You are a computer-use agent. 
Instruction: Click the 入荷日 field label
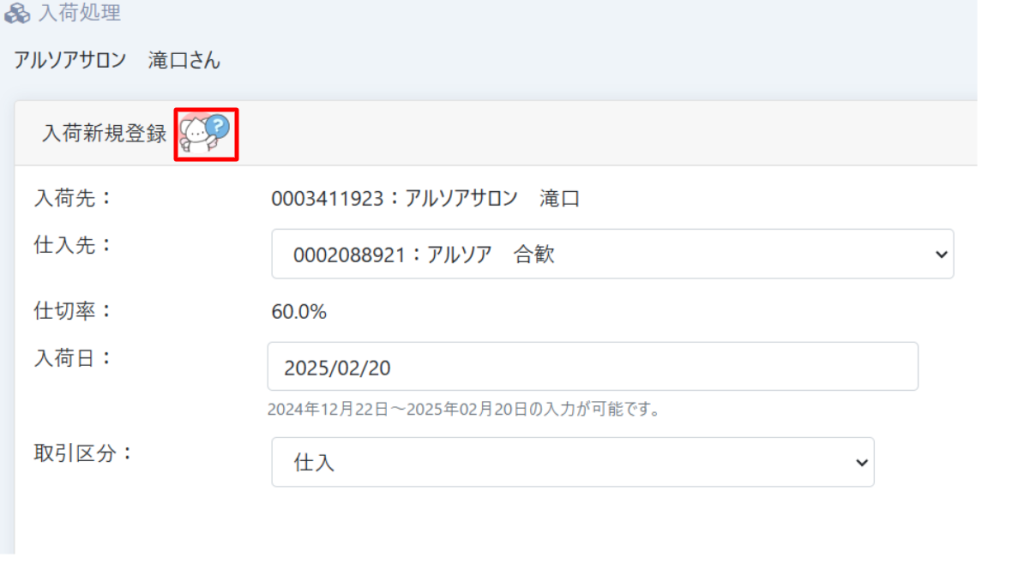[x=74, y=359]
